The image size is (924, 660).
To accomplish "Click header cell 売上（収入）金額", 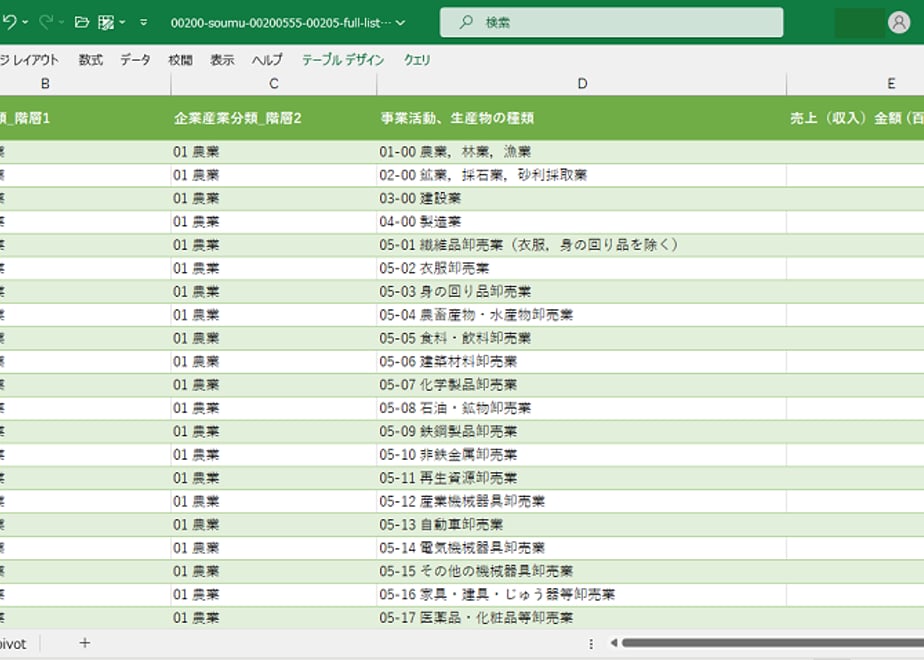I will coord(856,118).
